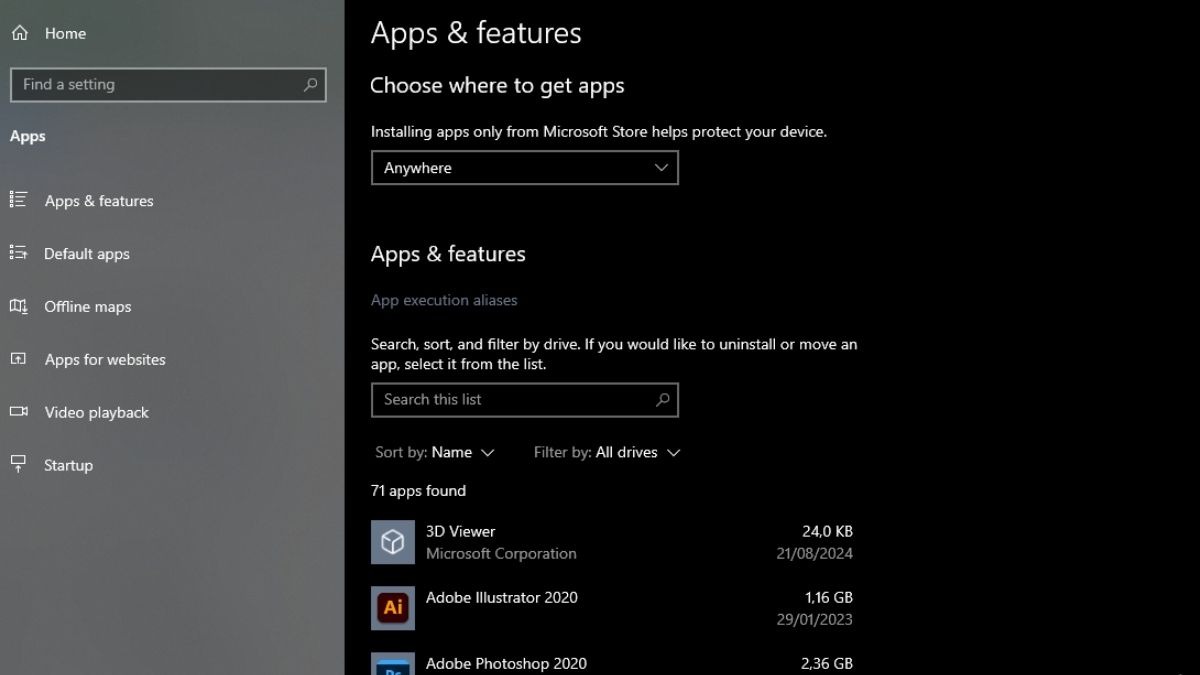1200x675 pixels.
Task: Click the Apps for websites sidebar icon
Action: click(18, 359)
